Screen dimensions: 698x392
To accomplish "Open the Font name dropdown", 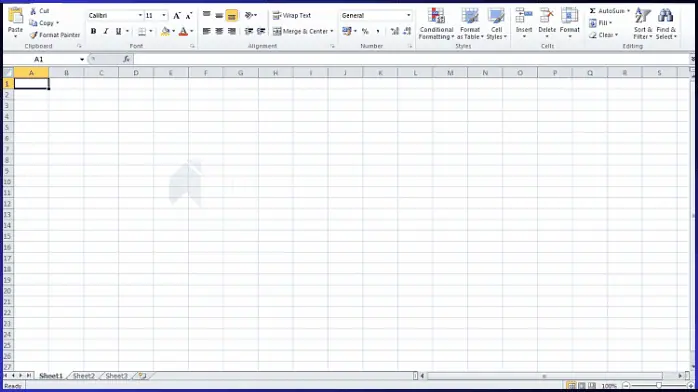I will [x=140, y=16].
